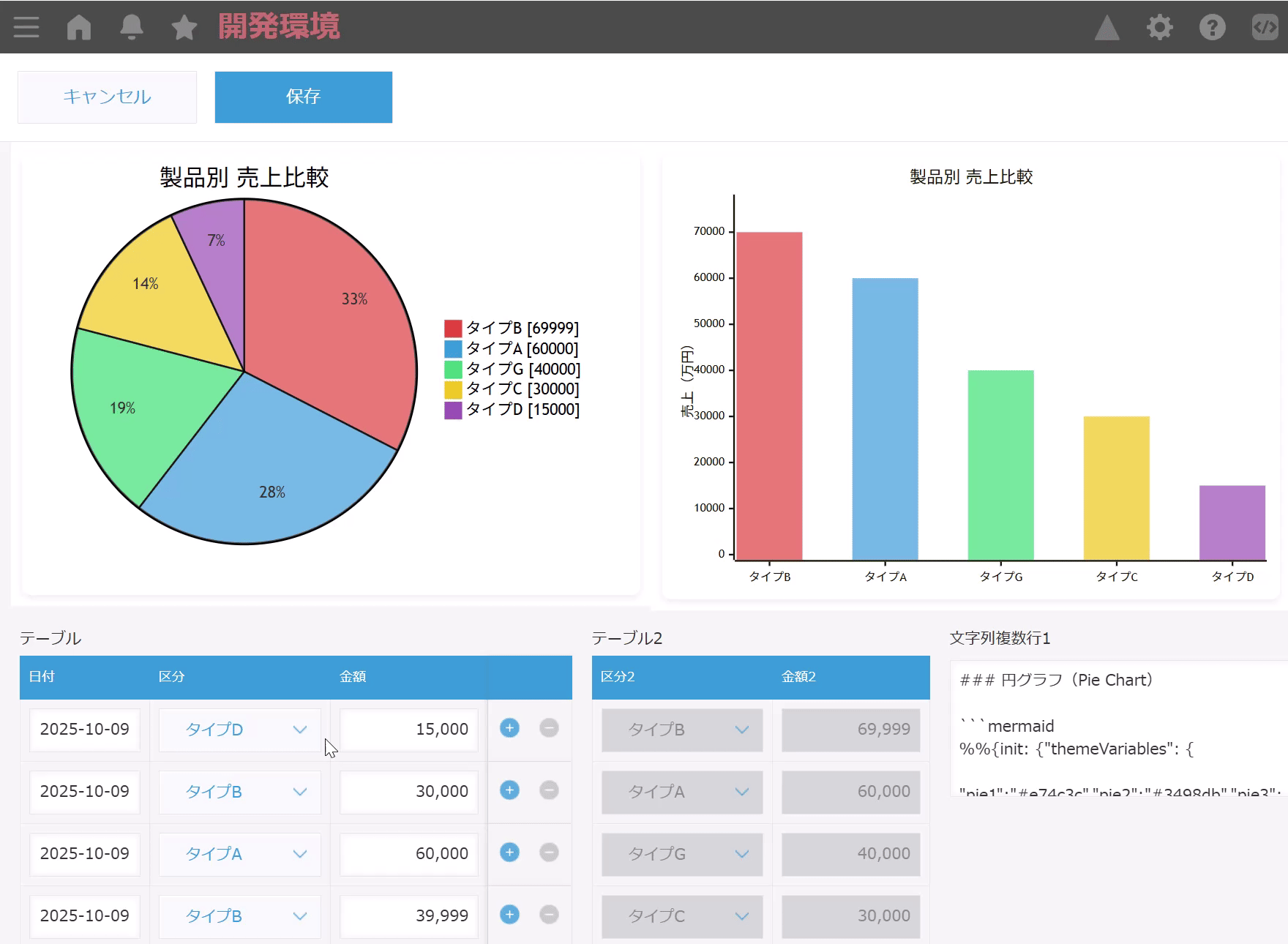
Task: Click the favorites star icon
Action: pyautogui.click(x=184, y=28)
